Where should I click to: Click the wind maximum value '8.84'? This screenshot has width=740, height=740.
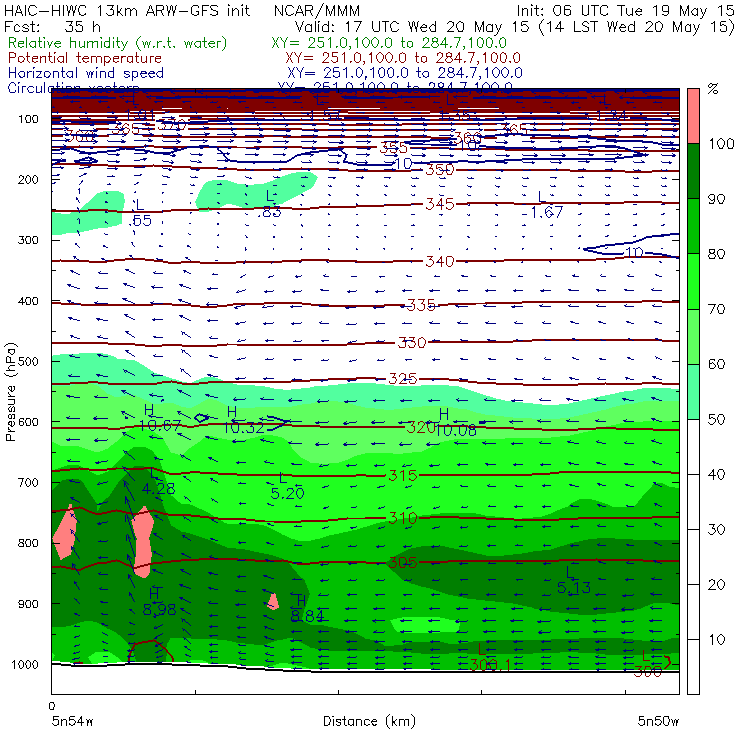click(x=307, y=616)
